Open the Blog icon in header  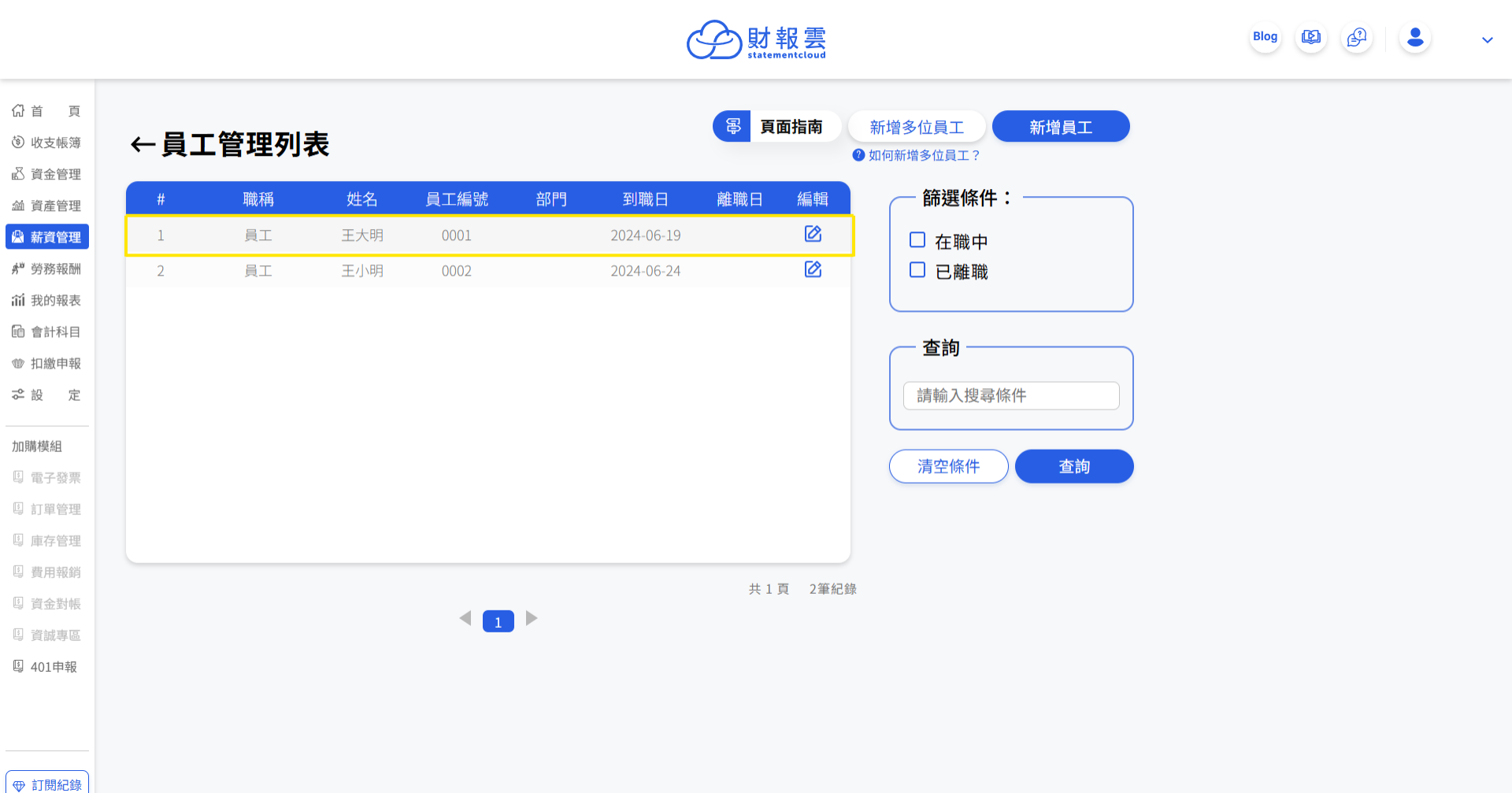coord(1265,37)
